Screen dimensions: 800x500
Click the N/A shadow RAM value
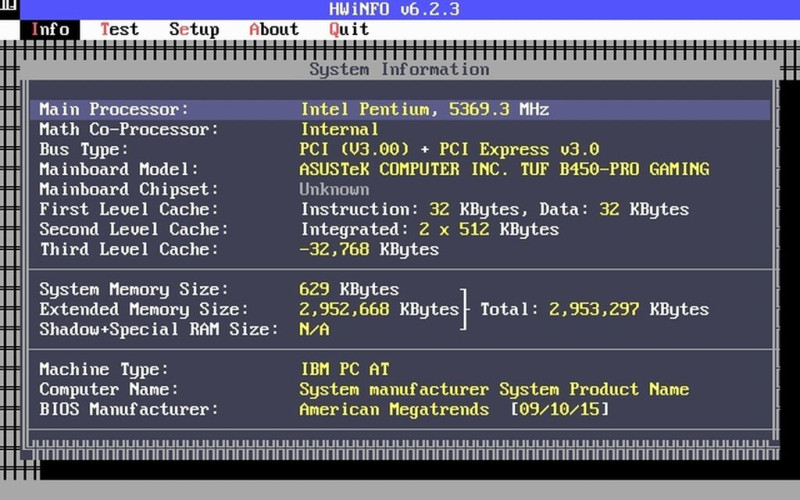(314, 329)
